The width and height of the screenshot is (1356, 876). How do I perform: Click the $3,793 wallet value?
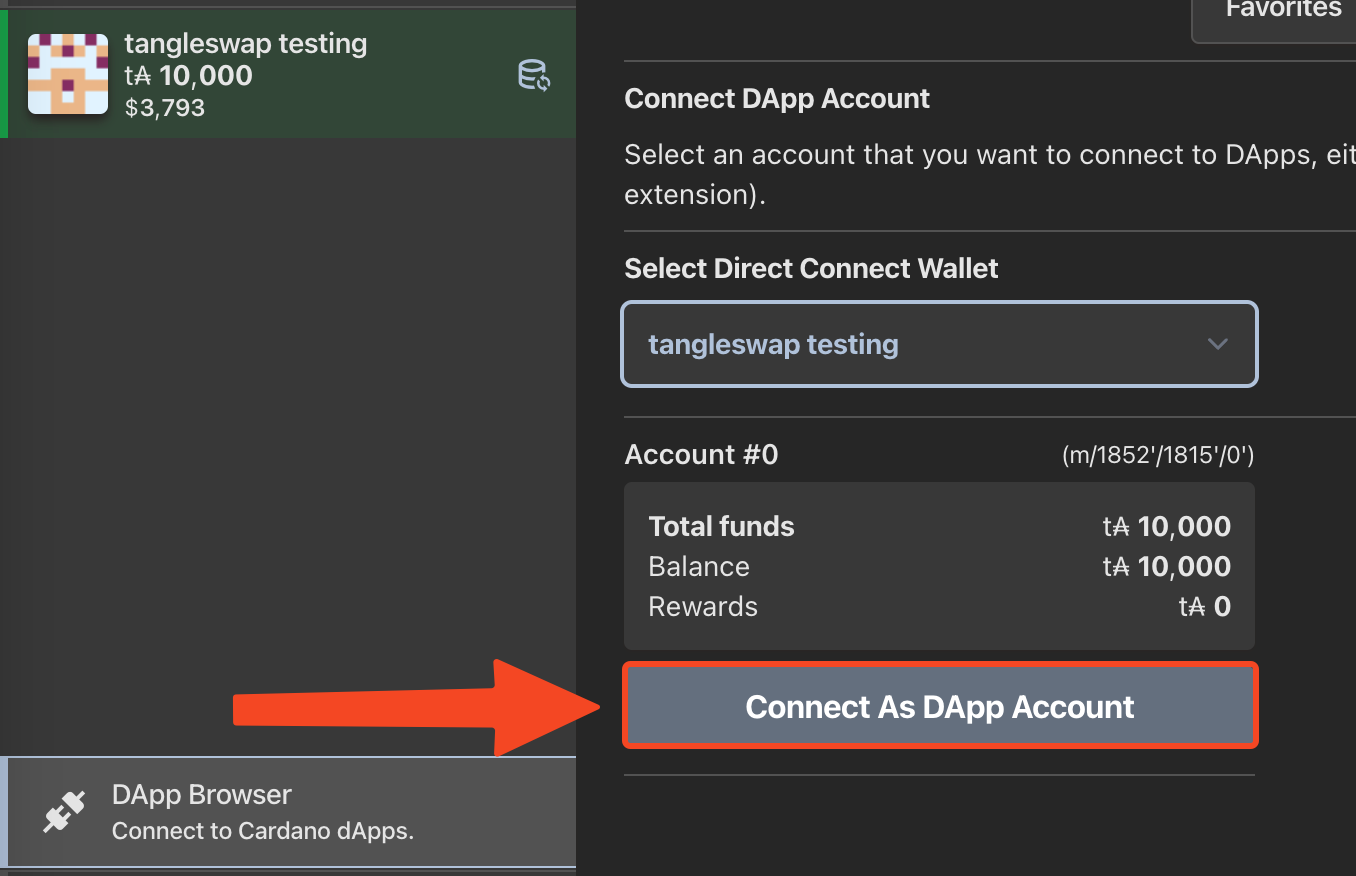click(x=165, y=108)
